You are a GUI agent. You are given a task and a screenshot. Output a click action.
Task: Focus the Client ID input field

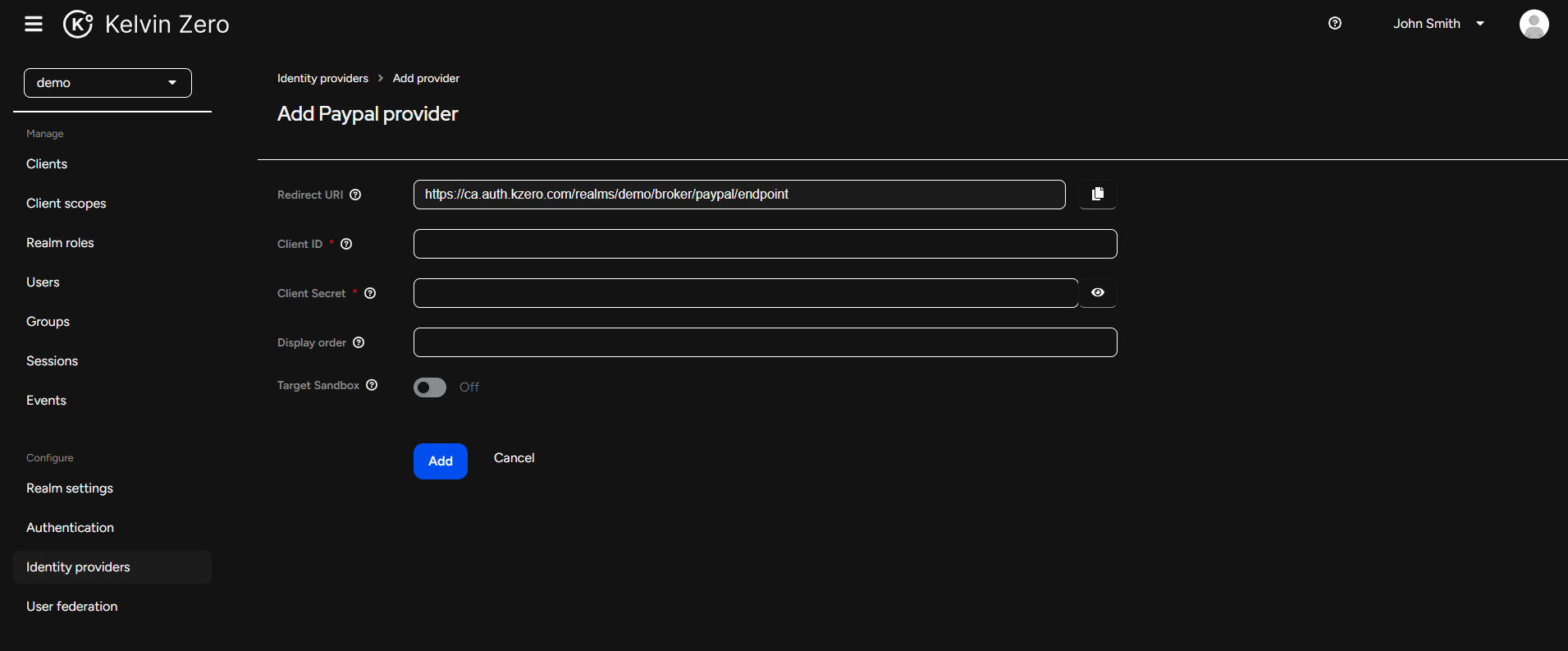(x=765, y=244)
